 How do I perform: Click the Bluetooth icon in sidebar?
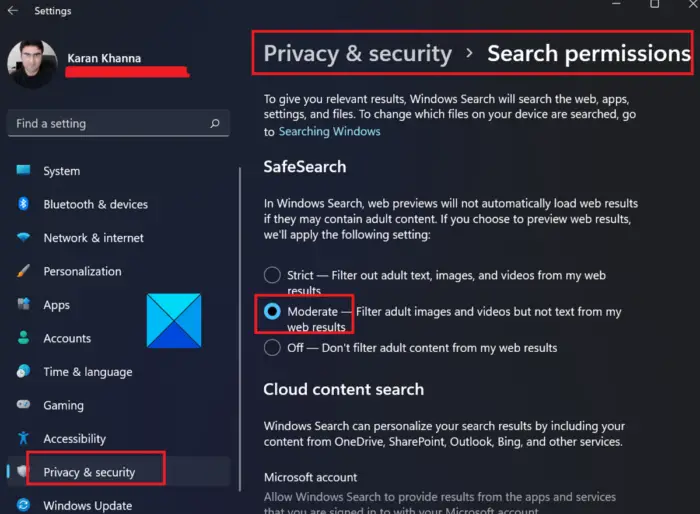click(23, 204)
